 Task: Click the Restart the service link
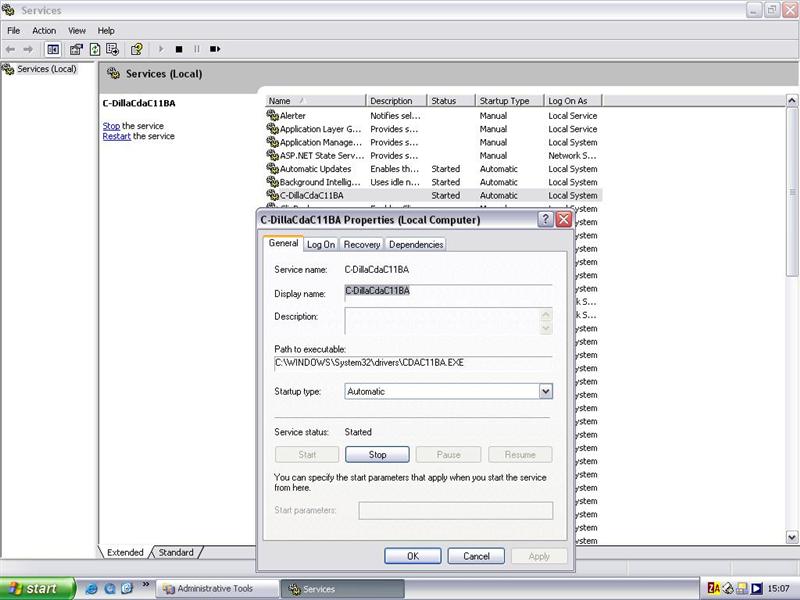[x=116, y=136]
